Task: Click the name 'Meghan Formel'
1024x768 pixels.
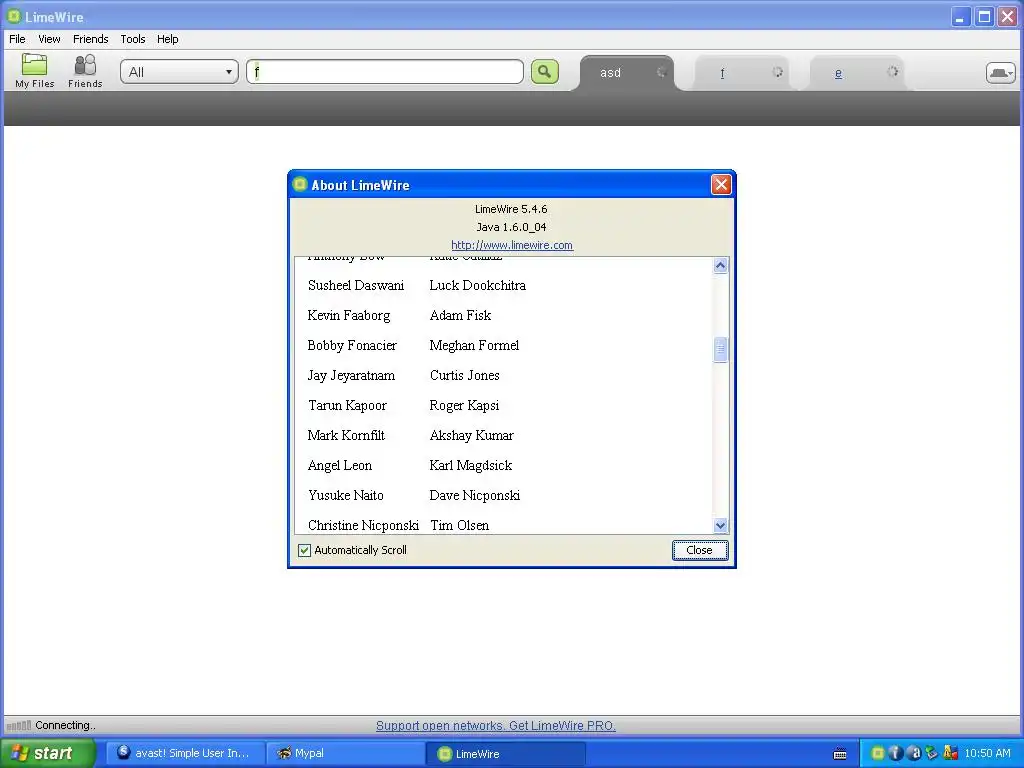Action: [474, 345]
